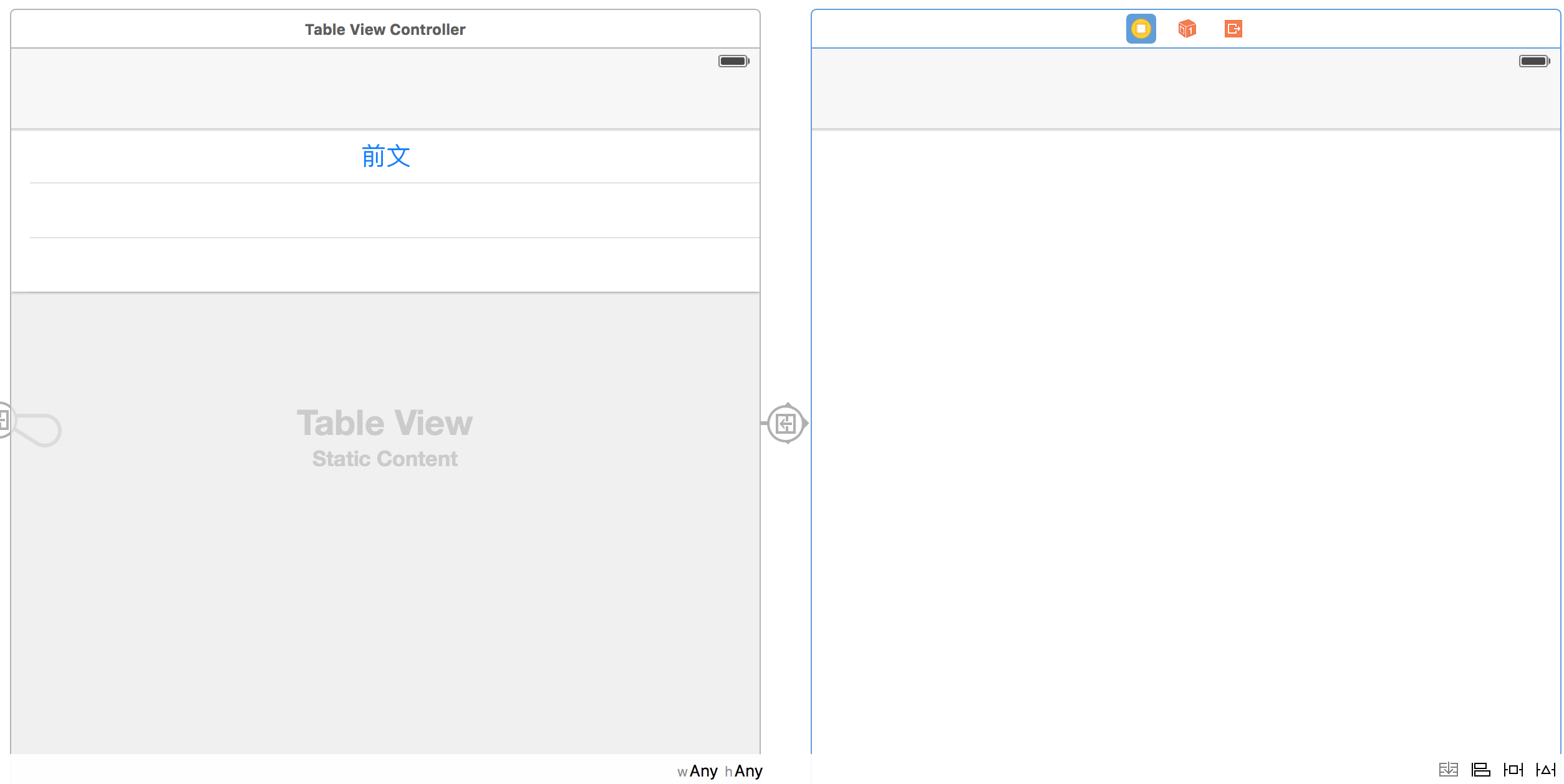The image size is (1564, 784).
Task: Click the battery icon in the simulated status bar
Action: point(733,60)
